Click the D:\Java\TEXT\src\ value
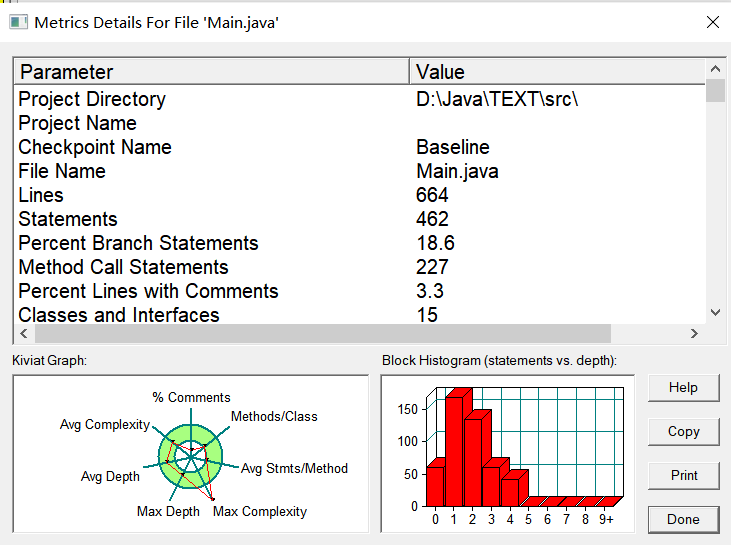The height and width of the screenshot is (545, 731). coord(497,99)
